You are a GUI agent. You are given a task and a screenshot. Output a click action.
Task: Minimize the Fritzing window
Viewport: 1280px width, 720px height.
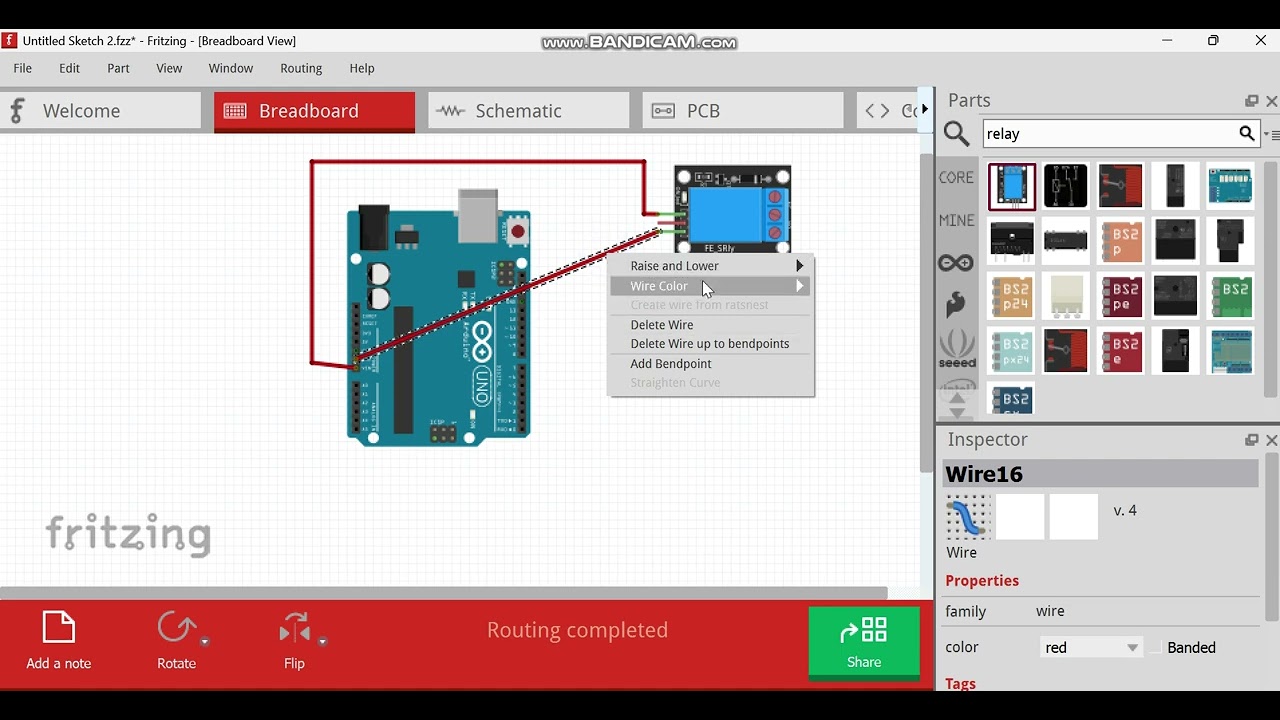click(1167, 41)
